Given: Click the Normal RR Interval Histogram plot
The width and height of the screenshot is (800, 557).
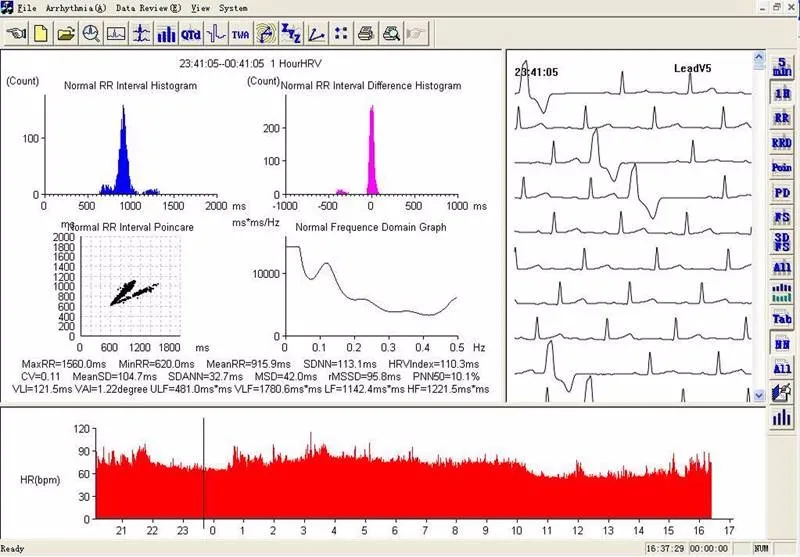Looking at the screenshot, I should [x=131, y=145].
